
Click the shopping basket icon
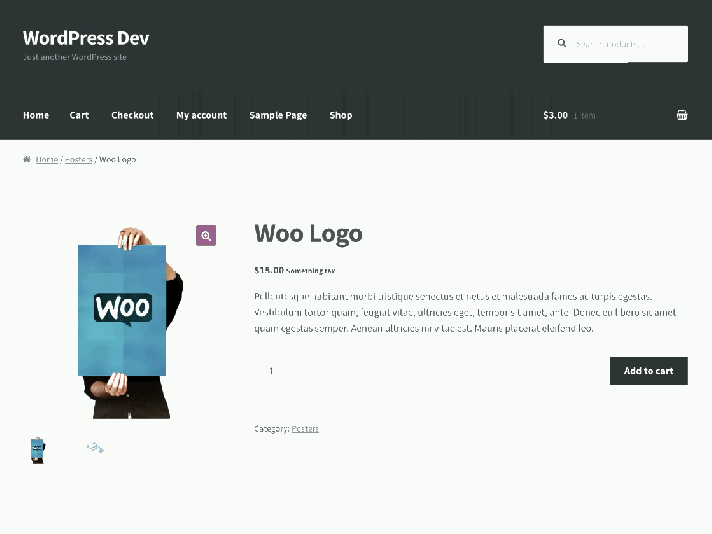pyautogui.click(x=682, y=115)
